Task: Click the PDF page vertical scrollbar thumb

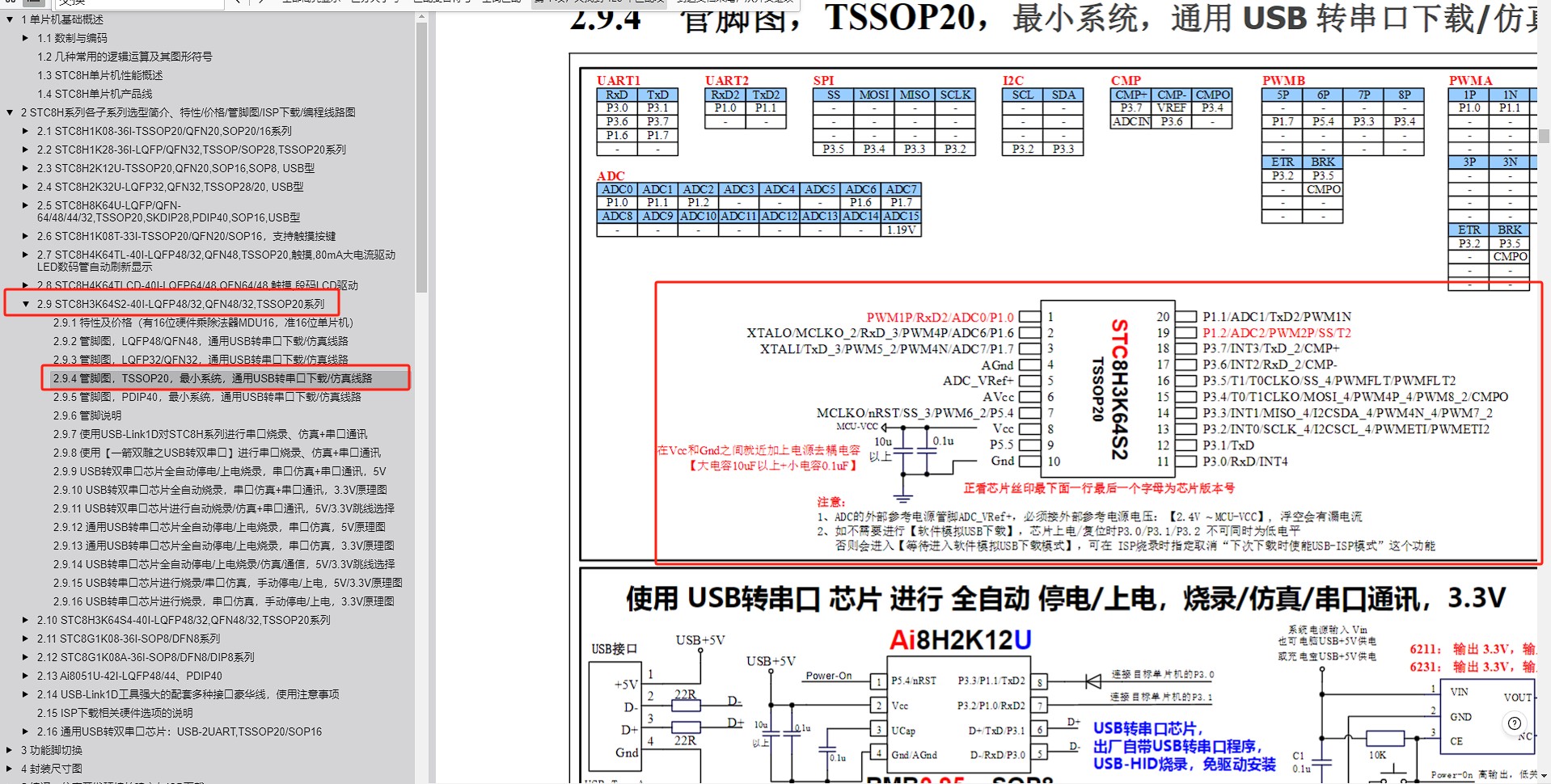Action: tap(1544, 136)
